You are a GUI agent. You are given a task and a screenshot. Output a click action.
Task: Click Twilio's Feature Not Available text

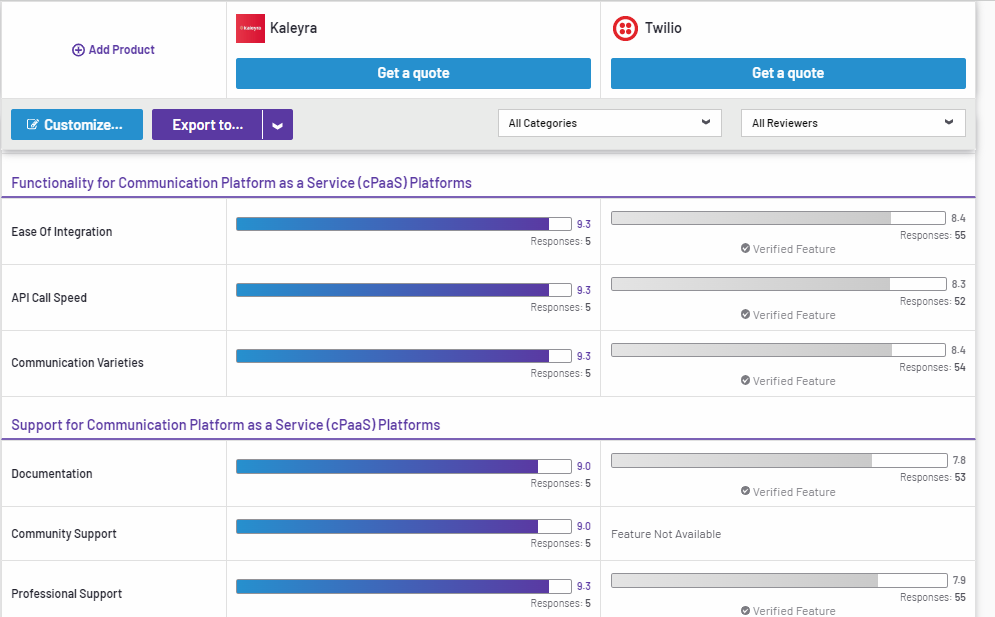point(666,534)
